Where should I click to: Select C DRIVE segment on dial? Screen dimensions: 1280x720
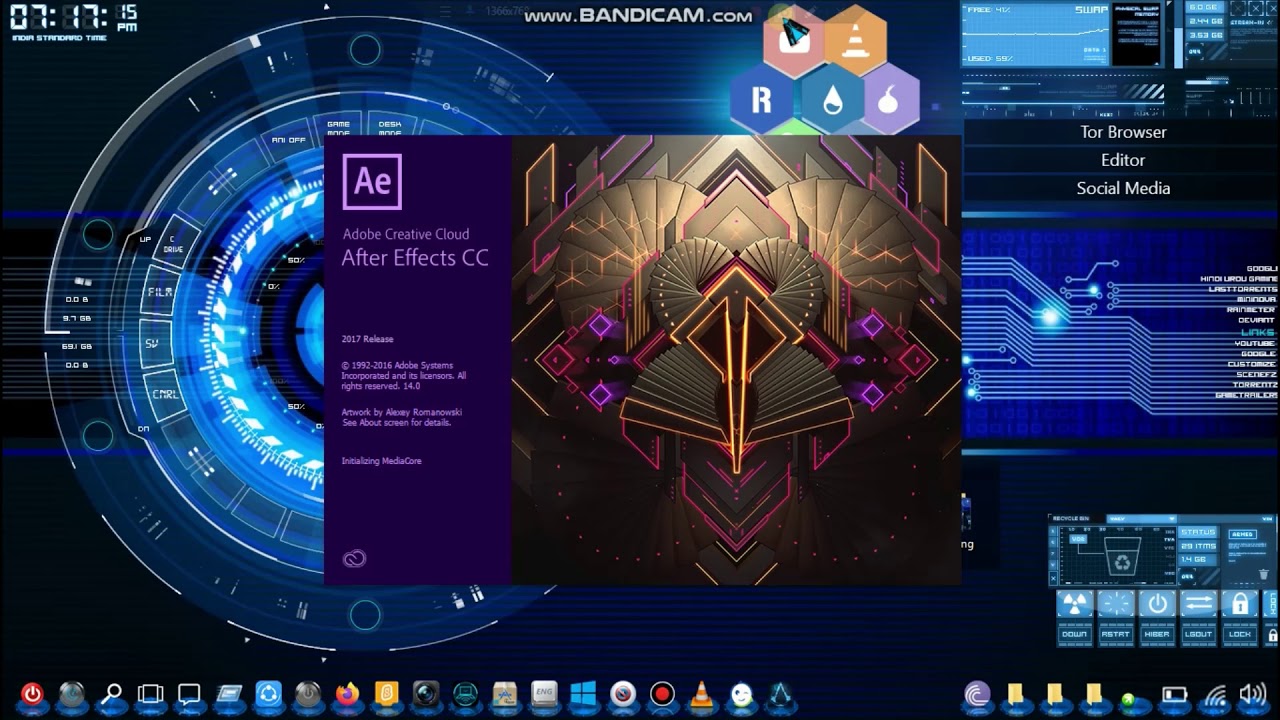(174, 244)
